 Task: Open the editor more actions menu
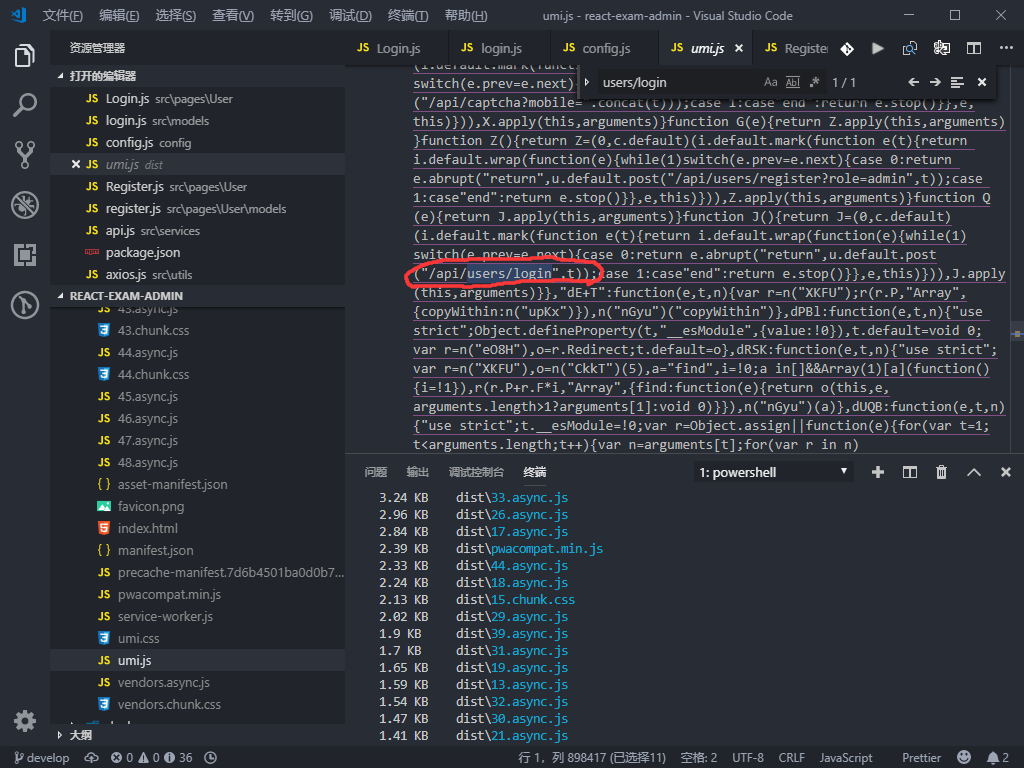pyautogui.click(x=1006, y=48)
